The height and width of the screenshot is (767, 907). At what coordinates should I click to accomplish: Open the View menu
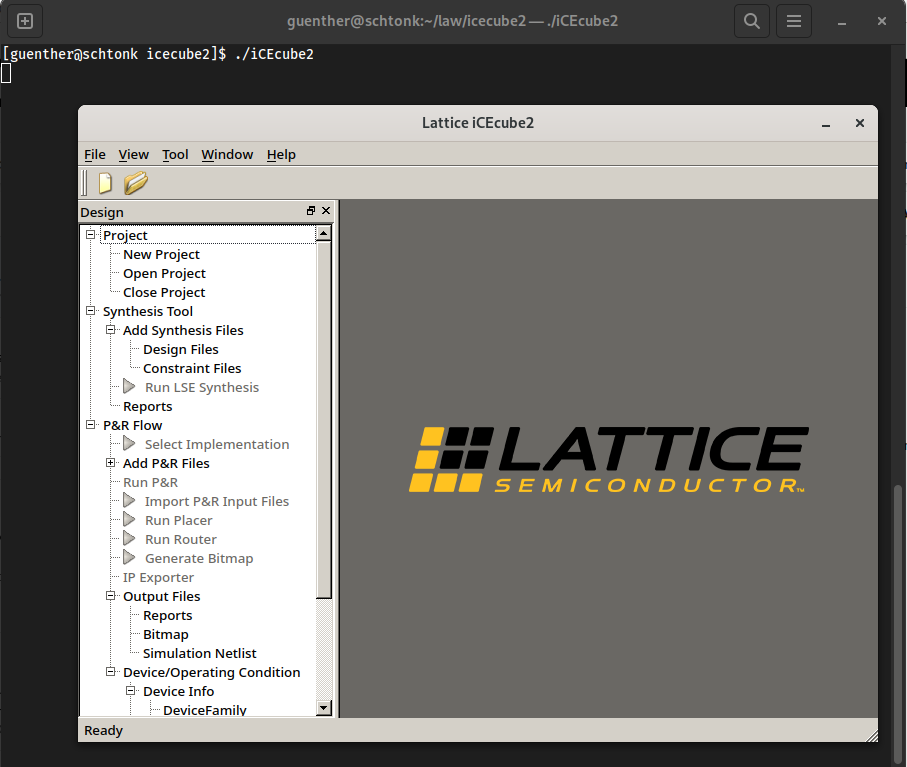(134, 154)
